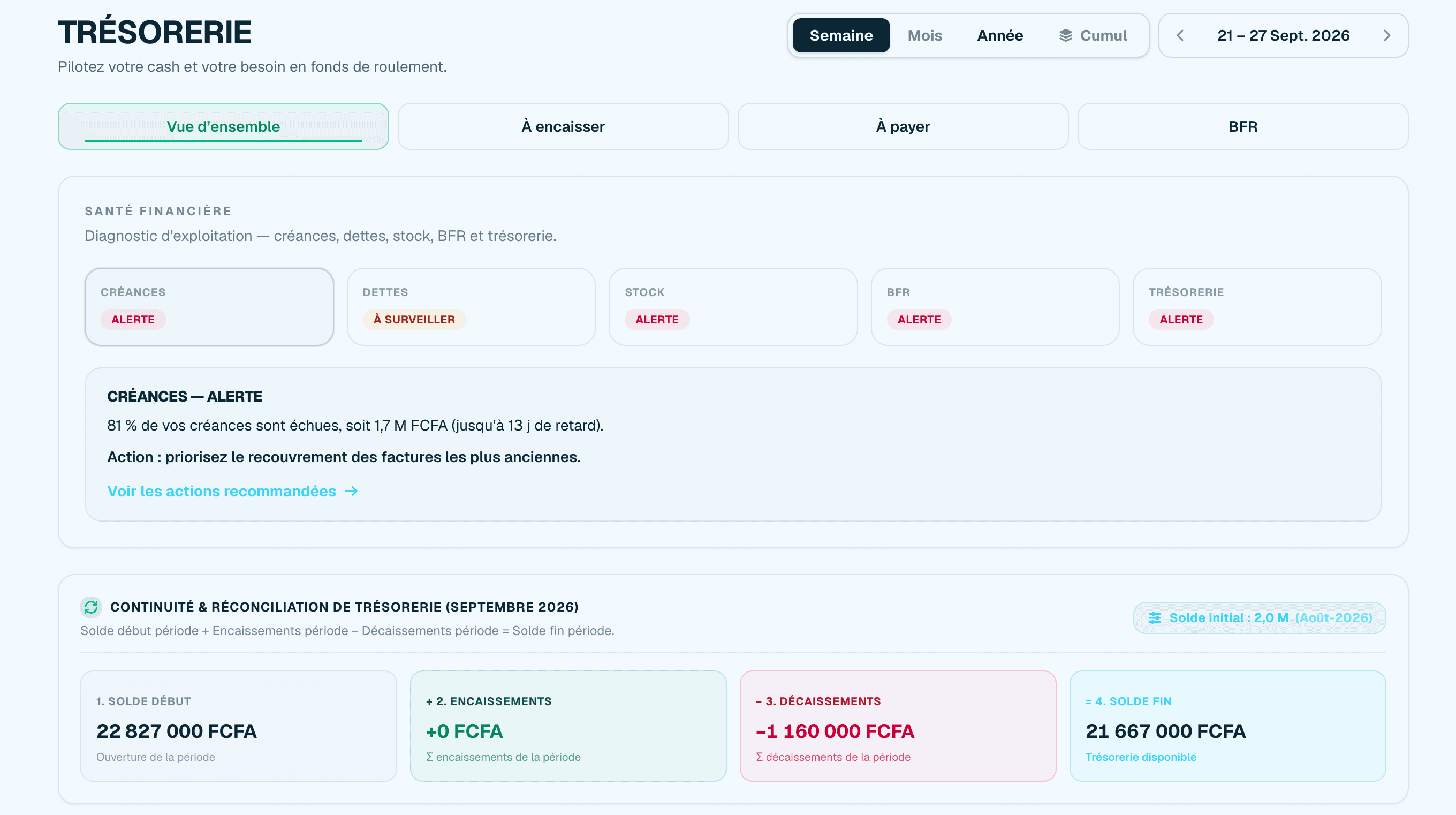1456x815 pixels.
Task: Select the BFR health card
Action: click(x=995, y=306)
